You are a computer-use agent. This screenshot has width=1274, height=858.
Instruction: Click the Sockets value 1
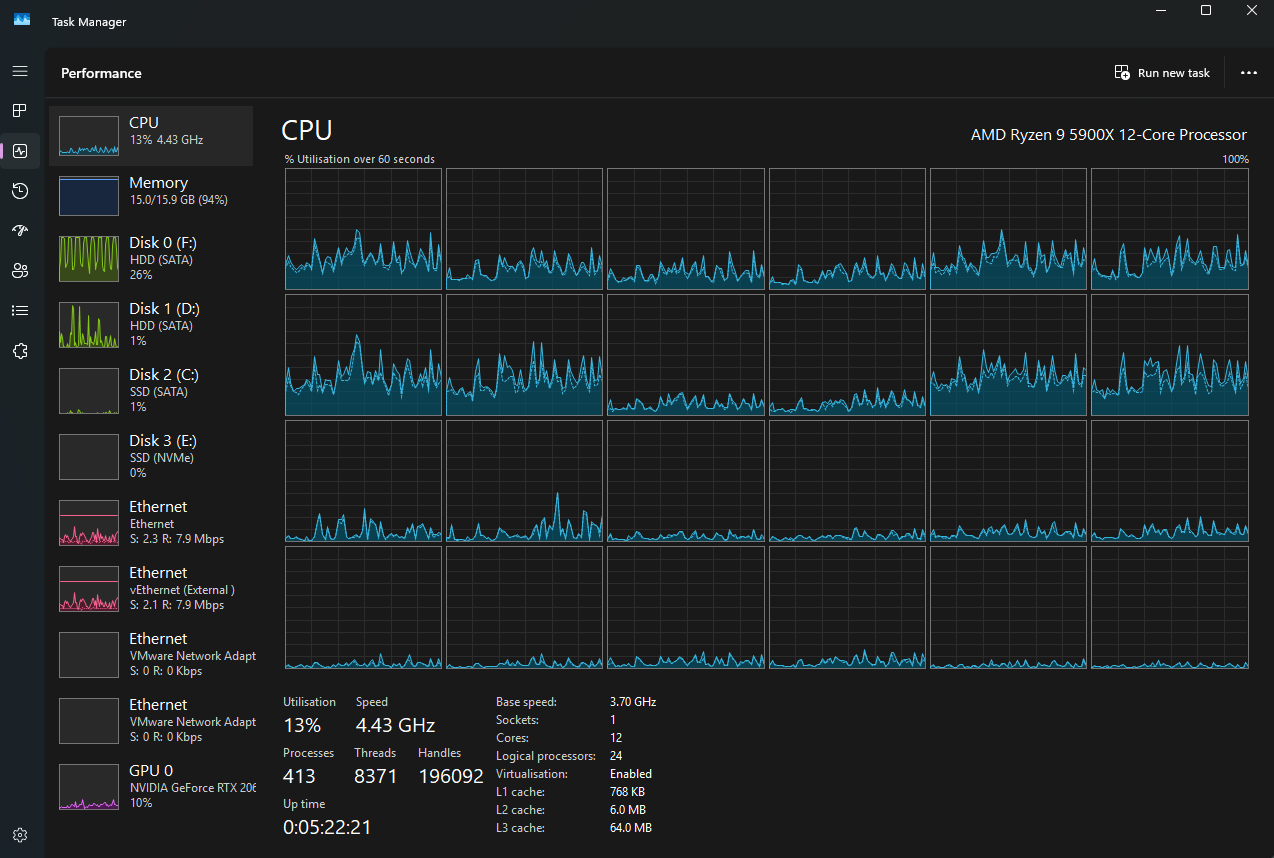613,720
